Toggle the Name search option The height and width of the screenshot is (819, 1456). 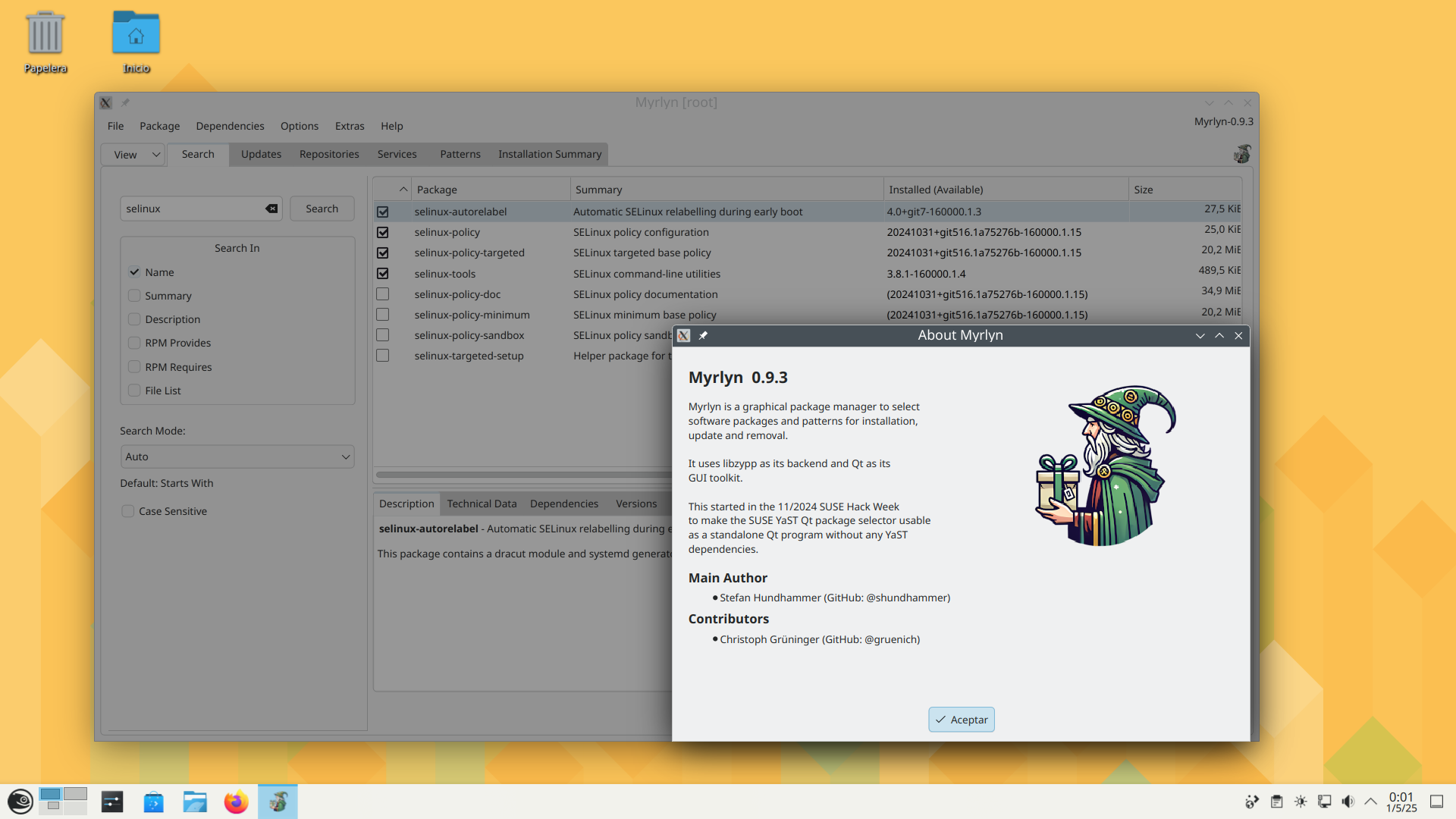(134, 272)
